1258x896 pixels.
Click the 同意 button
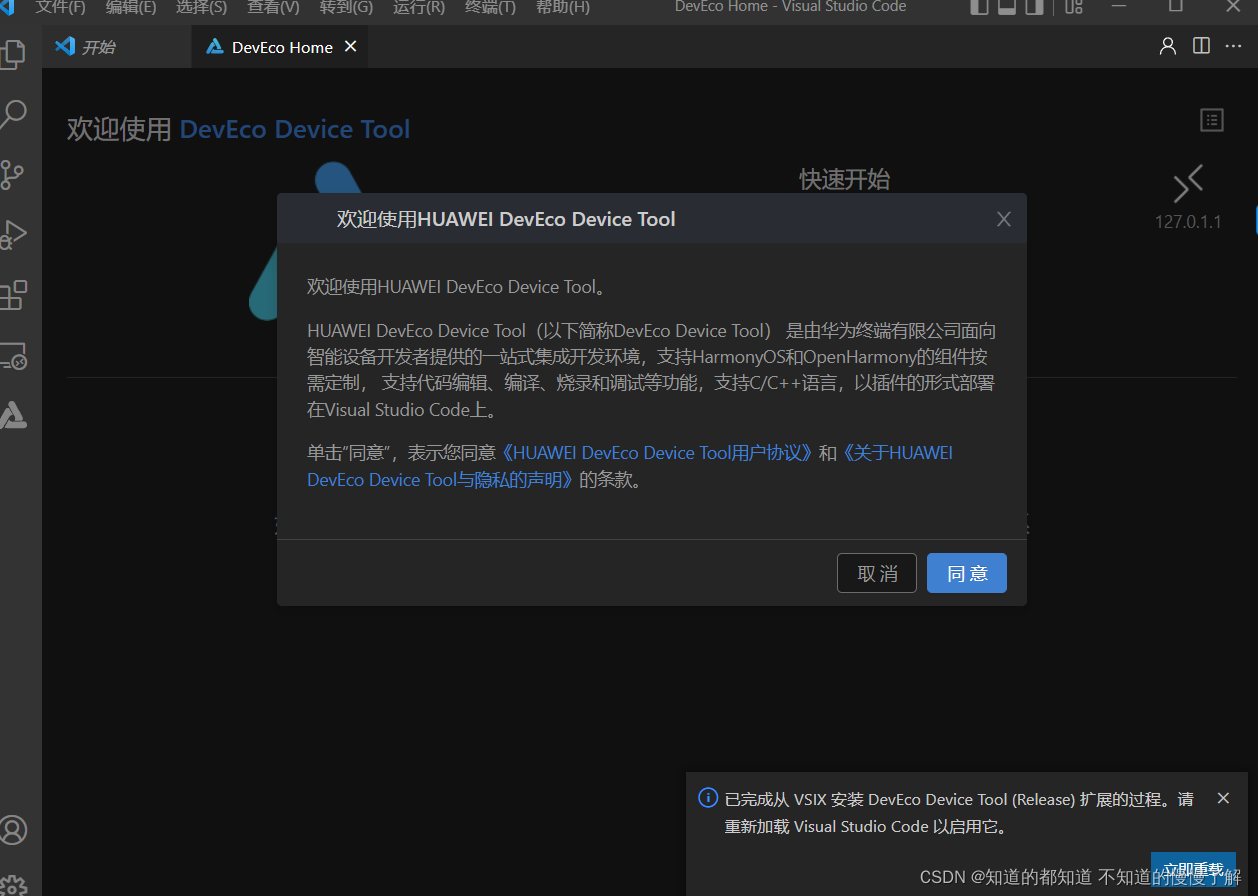(967, 573)
